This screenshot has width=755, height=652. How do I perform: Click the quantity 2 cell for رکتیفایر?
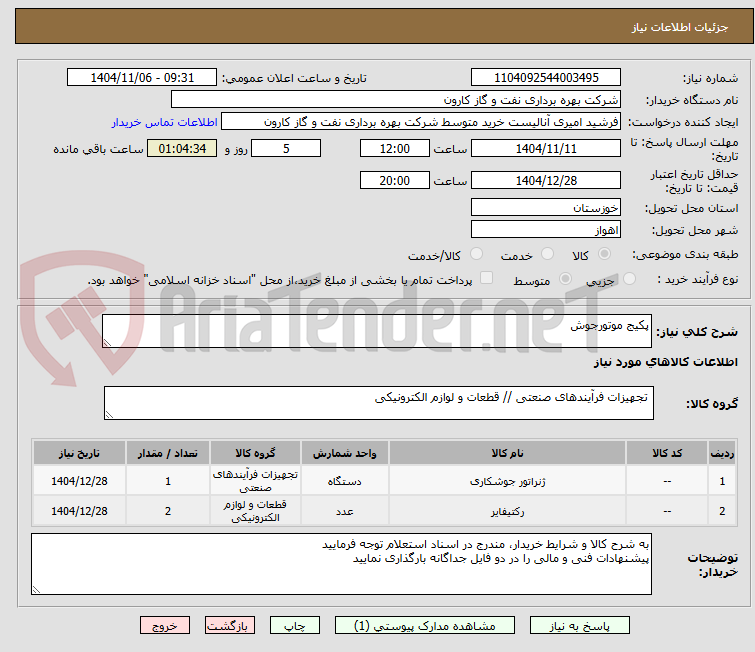[x=168, y=511]
